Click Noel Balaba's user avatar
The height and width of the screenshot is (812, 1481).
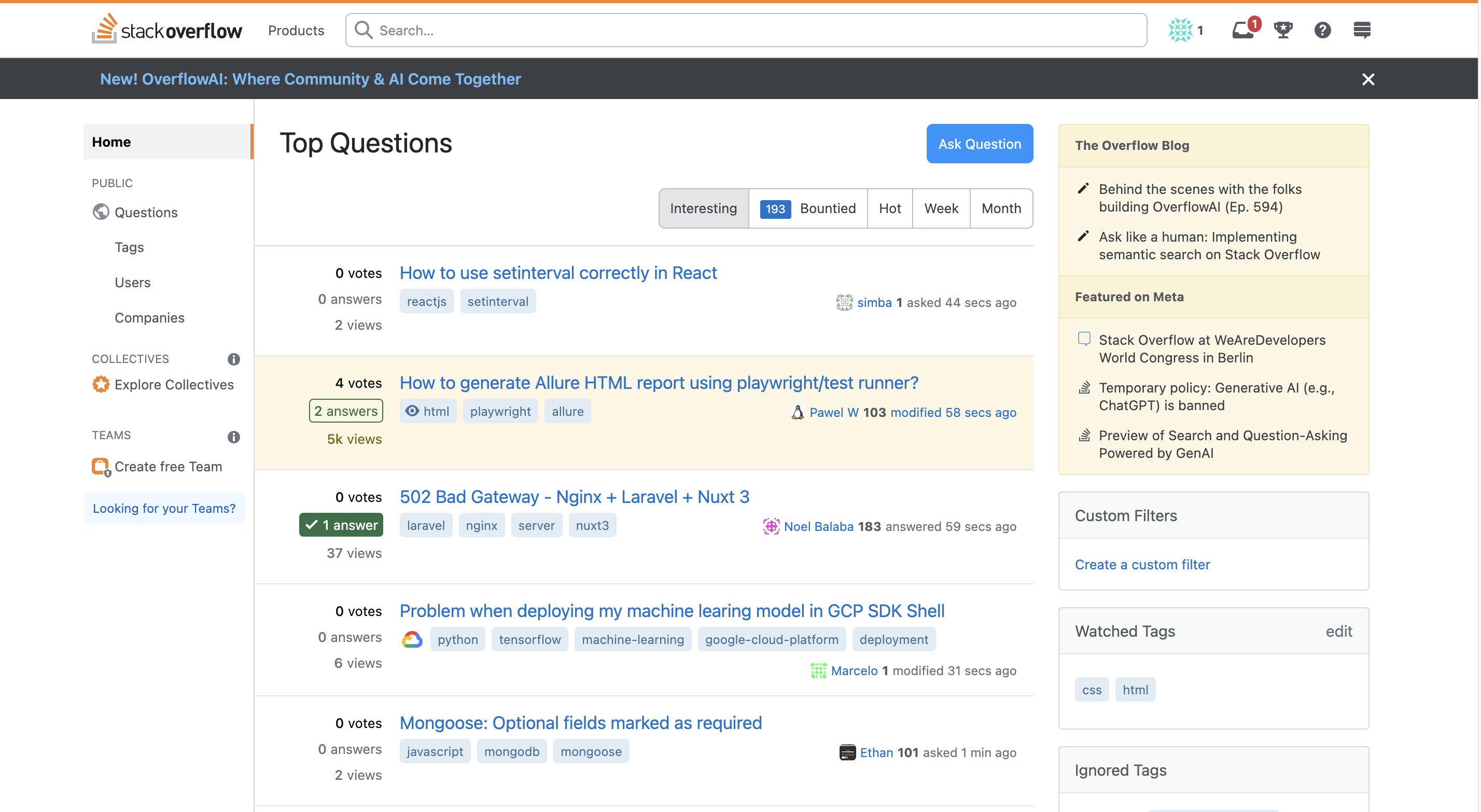pos(771,526)
